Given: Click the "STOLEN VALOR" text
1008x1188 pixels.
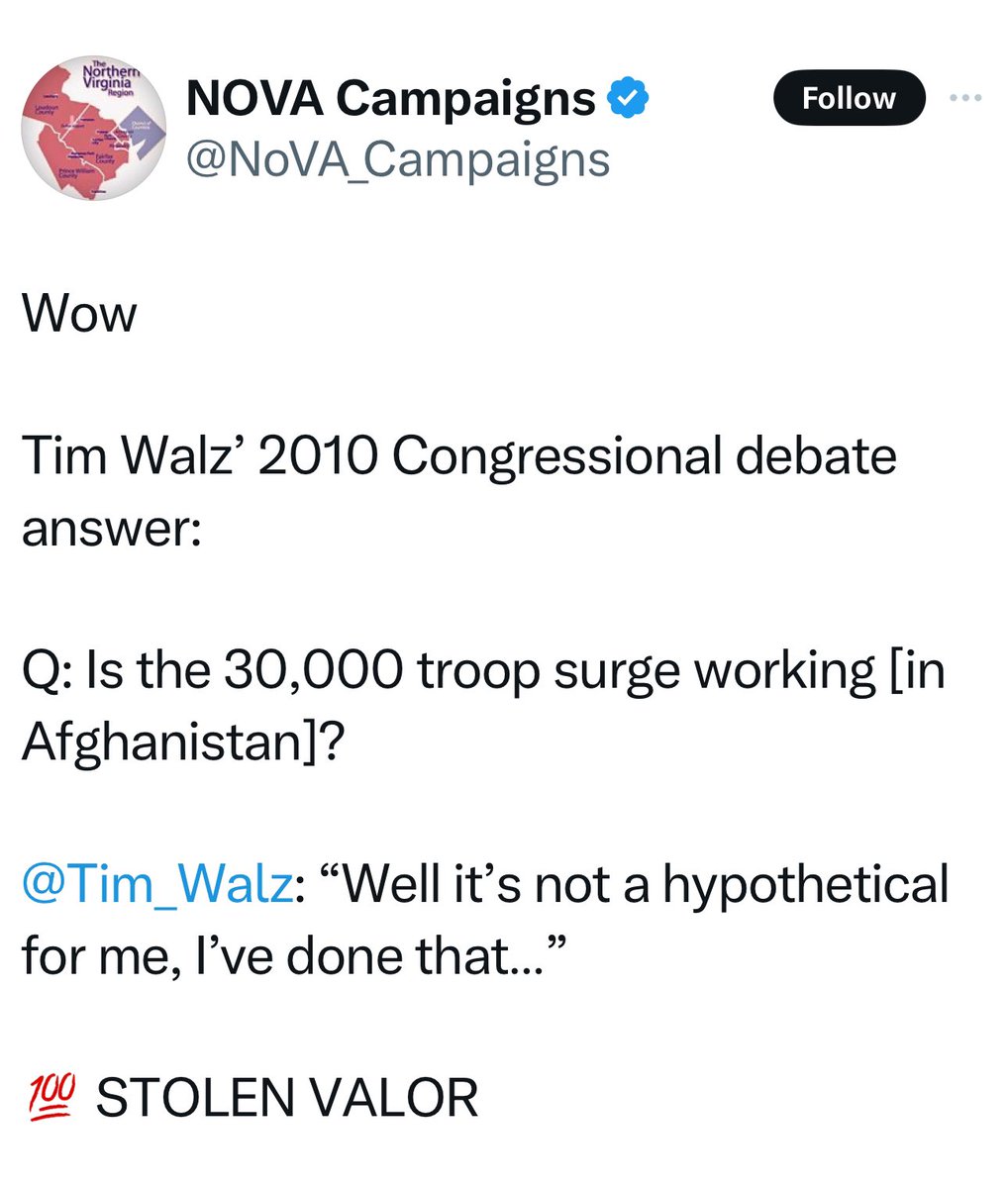Looking at the screenshot, I should (287, 1097).
